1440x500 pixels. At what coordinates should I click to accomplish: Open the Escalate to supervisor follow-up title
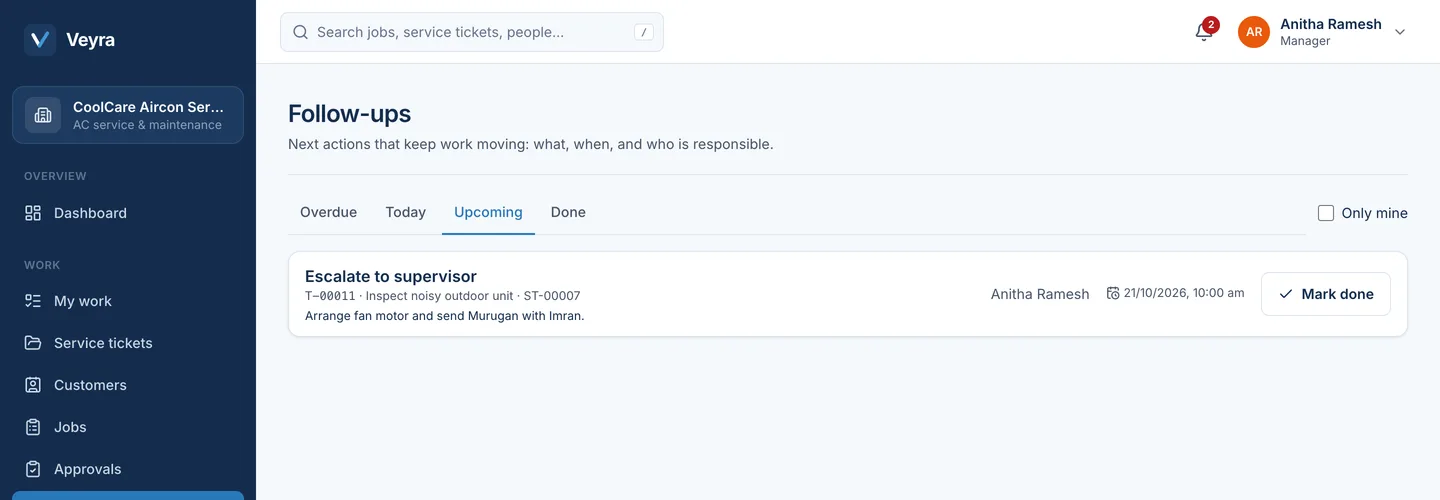coord(391,276)
